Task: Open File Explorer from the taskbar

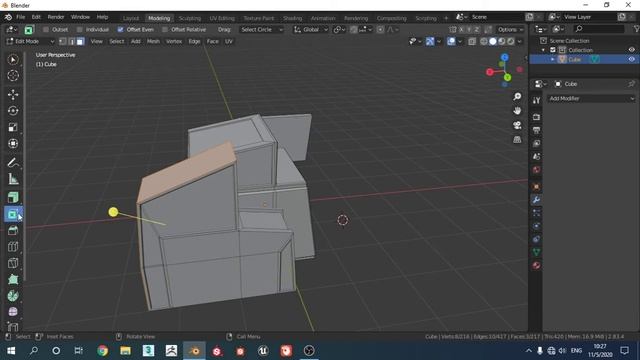Action: click(125, 351)
